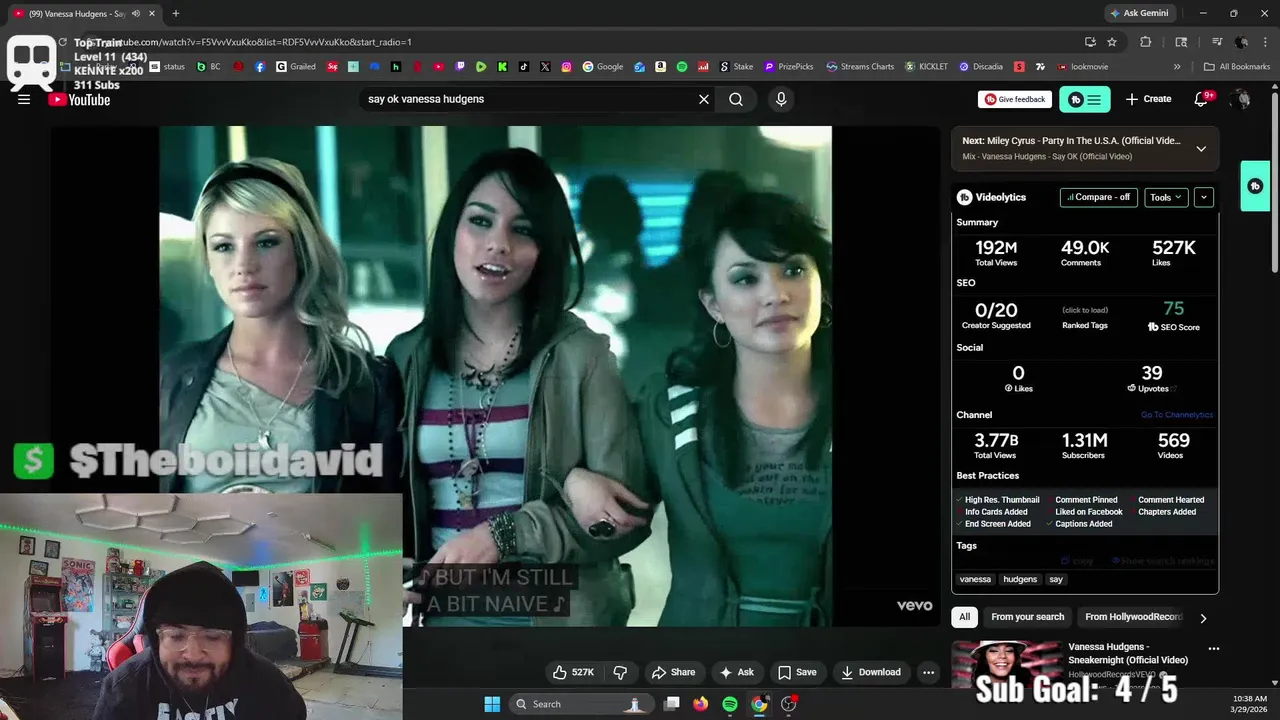1280x720 pixels.
Task: Open the Windows Start menu
Action: click(x=492, y=704)
